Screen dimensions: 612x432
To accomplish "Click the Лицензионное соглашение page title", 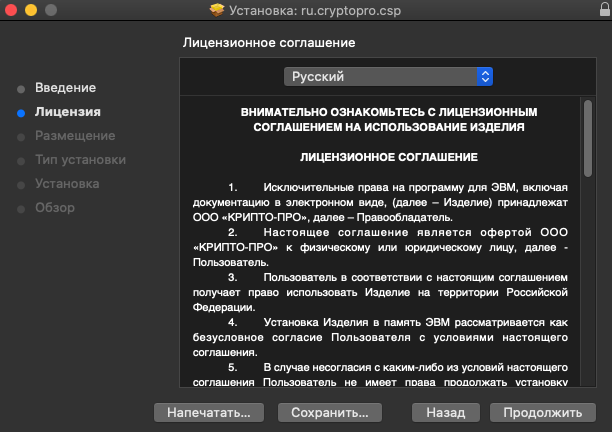I will tap(269, 43).
